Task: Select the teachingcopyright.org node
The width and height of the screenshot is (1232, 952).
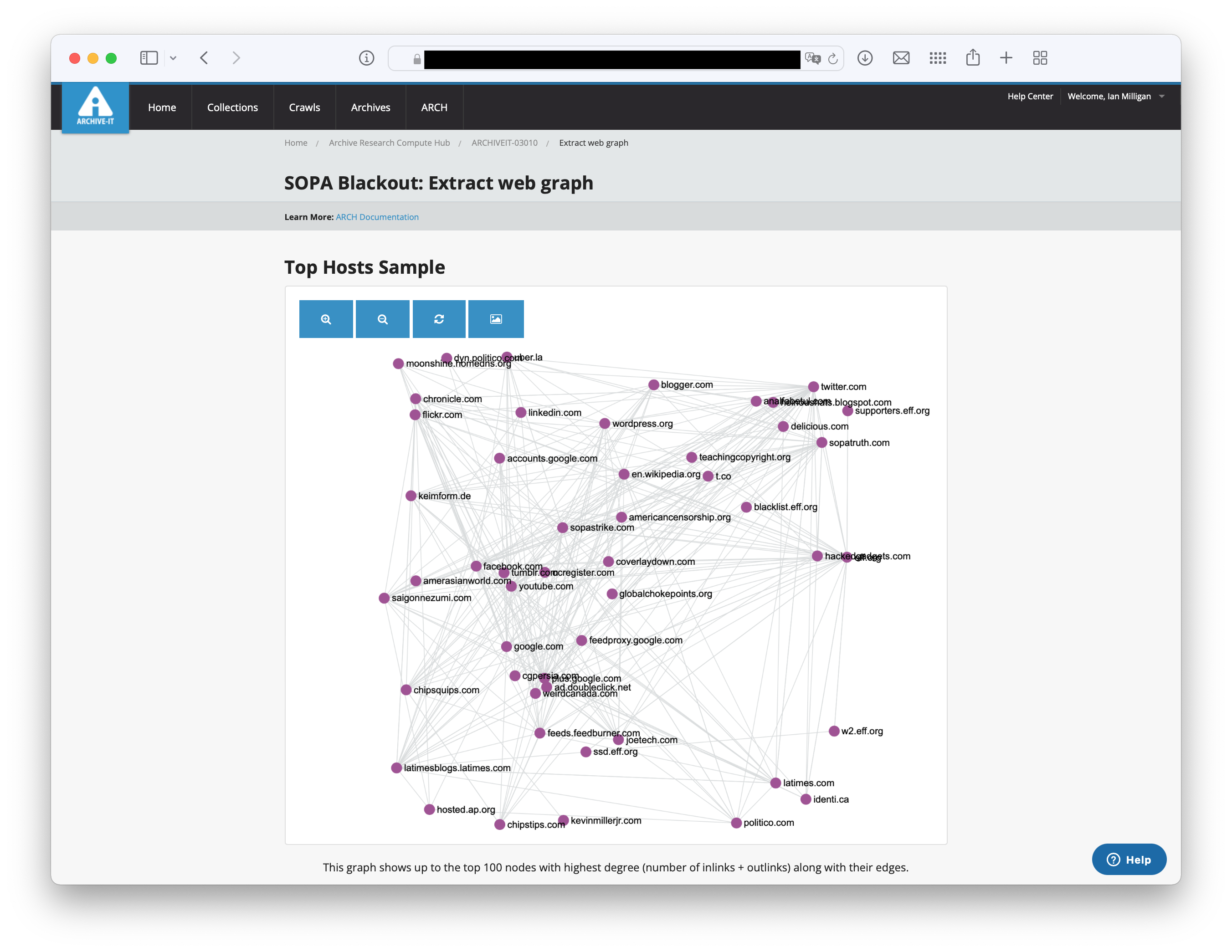Action: point(691,457)
